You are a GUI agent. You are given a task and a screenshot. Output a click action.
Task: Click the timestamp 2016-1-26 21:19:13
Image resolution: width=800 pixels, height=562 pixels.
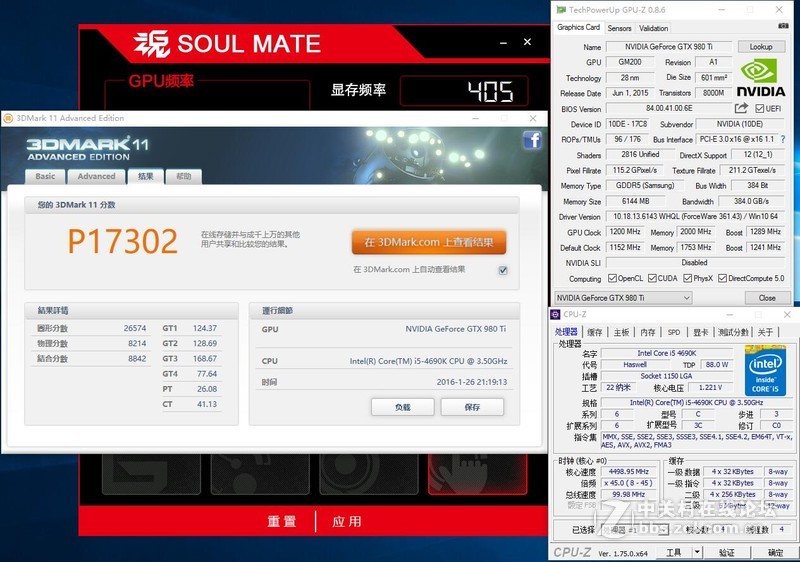472,382
